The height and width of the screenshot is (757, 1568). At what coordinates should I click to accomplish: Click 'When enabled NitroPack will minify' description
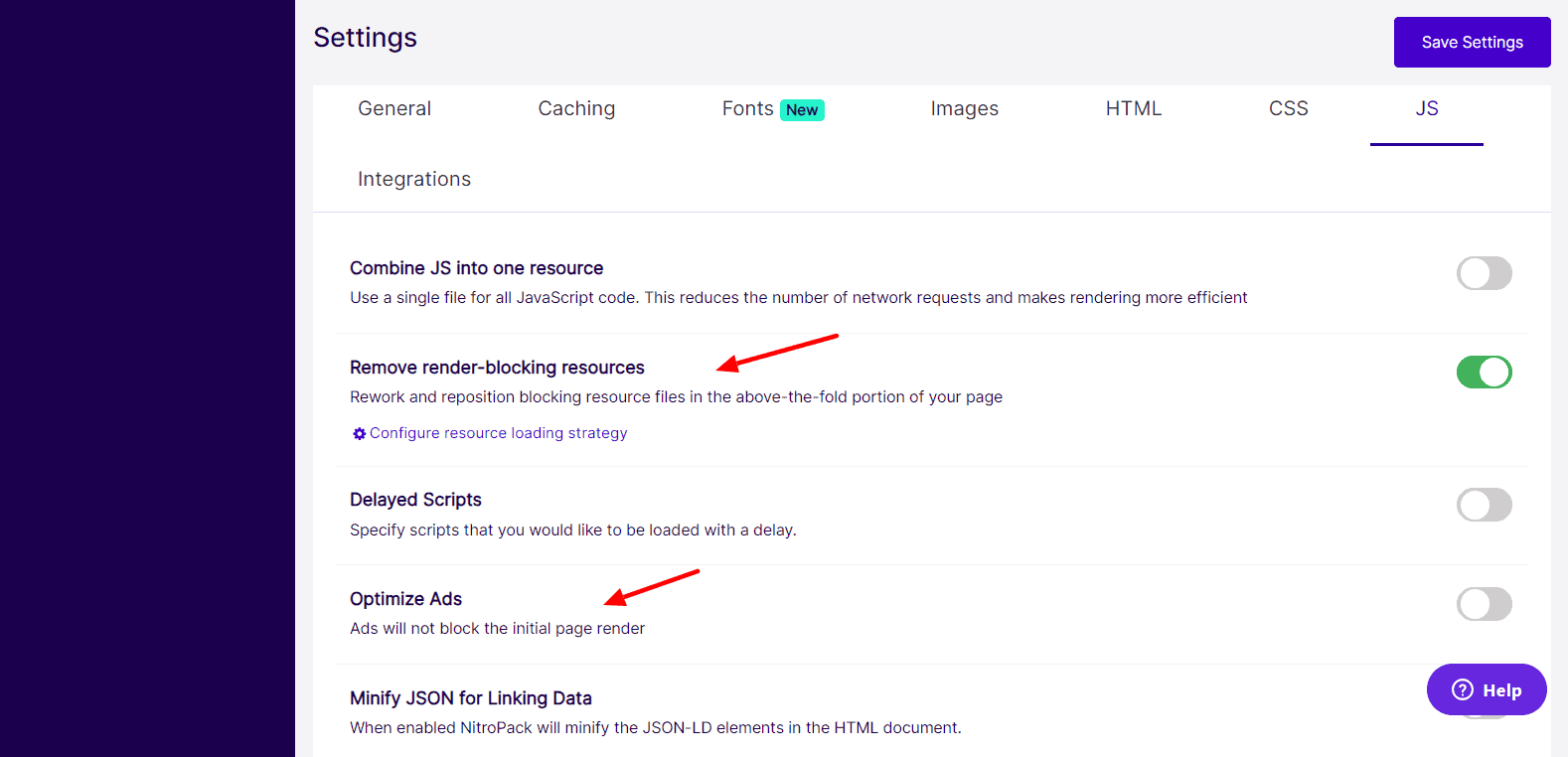pos(656,728)
